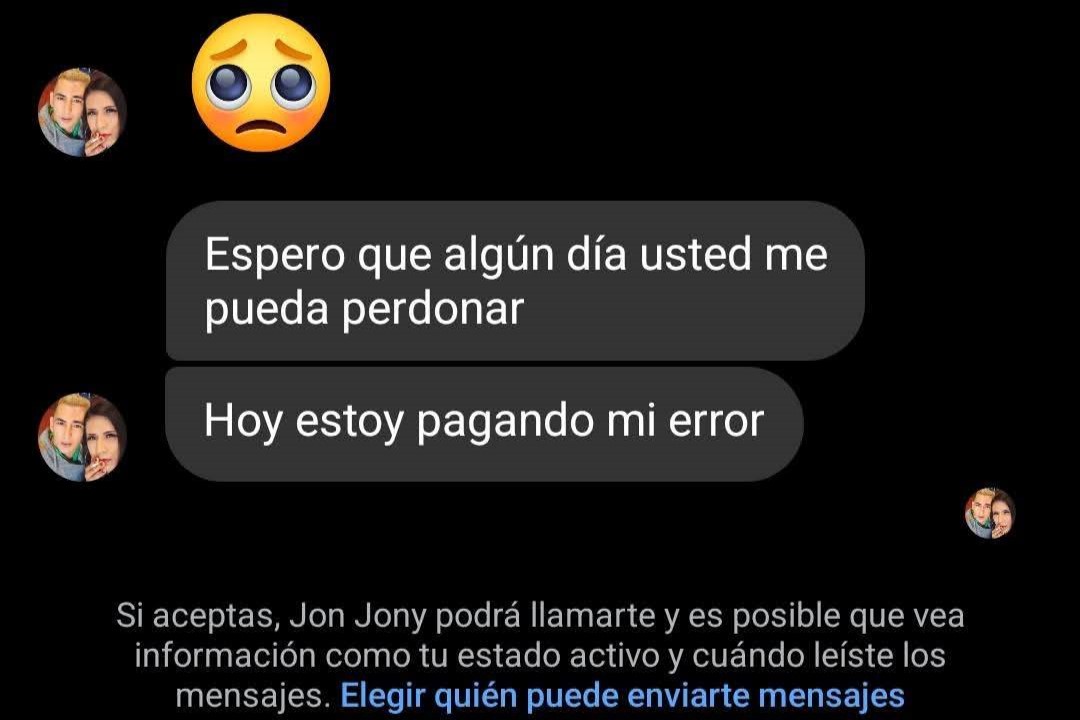Viewport: 1080px width, 720px height.
Task: Tap the small seen-receipt avatar on the right
Action: (x=990, y=513)
